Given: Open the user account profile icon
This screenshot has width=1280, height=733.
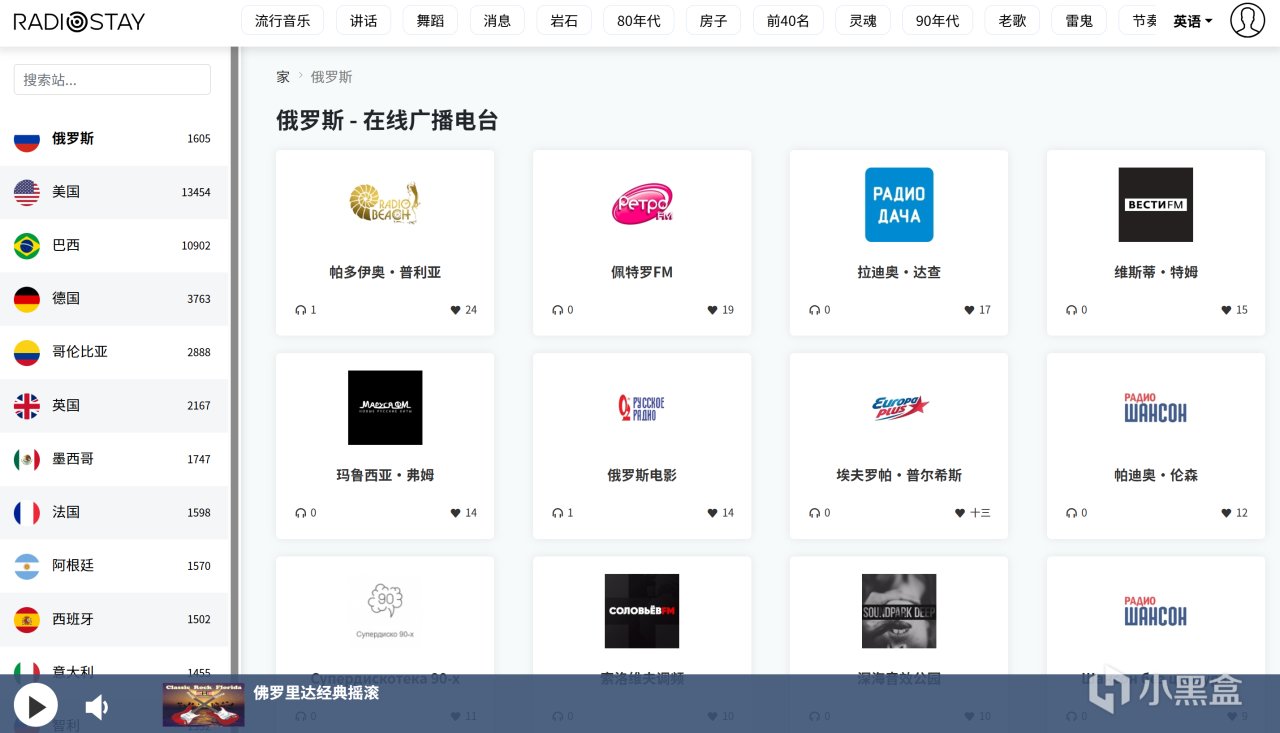Looking at the screenshot, I should click(1247, 20).
